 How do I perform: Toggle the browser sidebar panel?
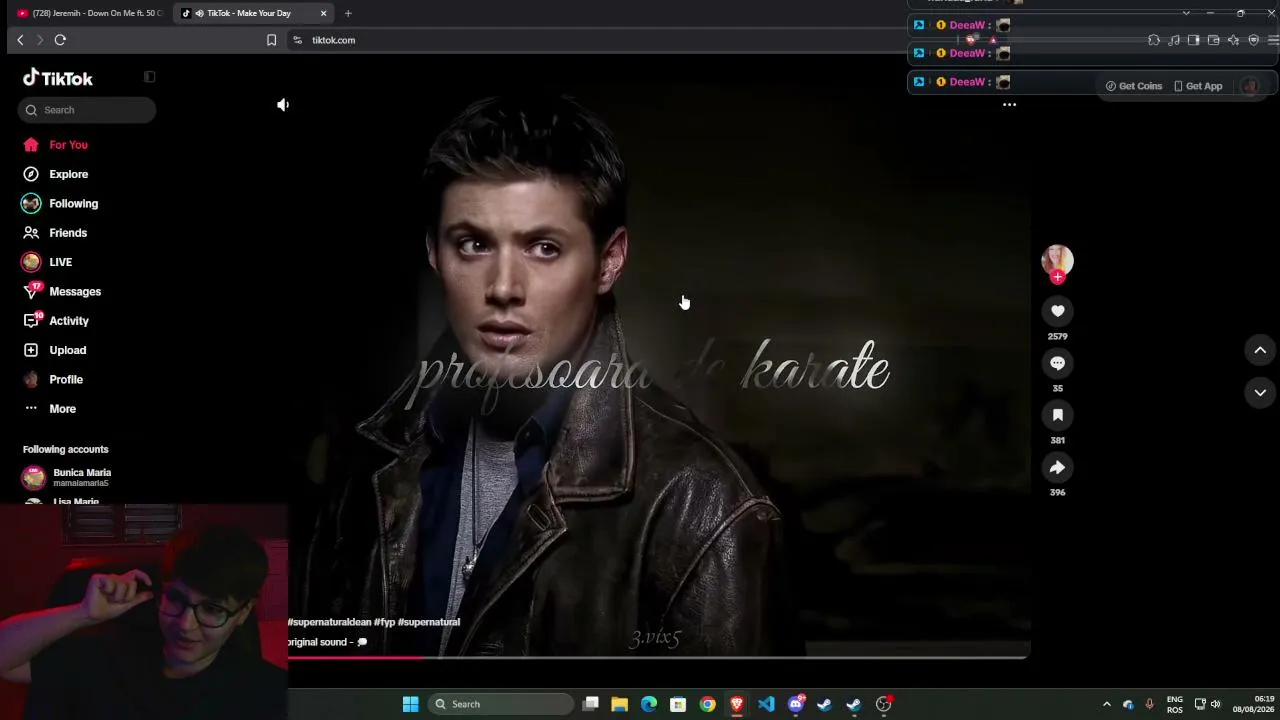[1193, 40]
